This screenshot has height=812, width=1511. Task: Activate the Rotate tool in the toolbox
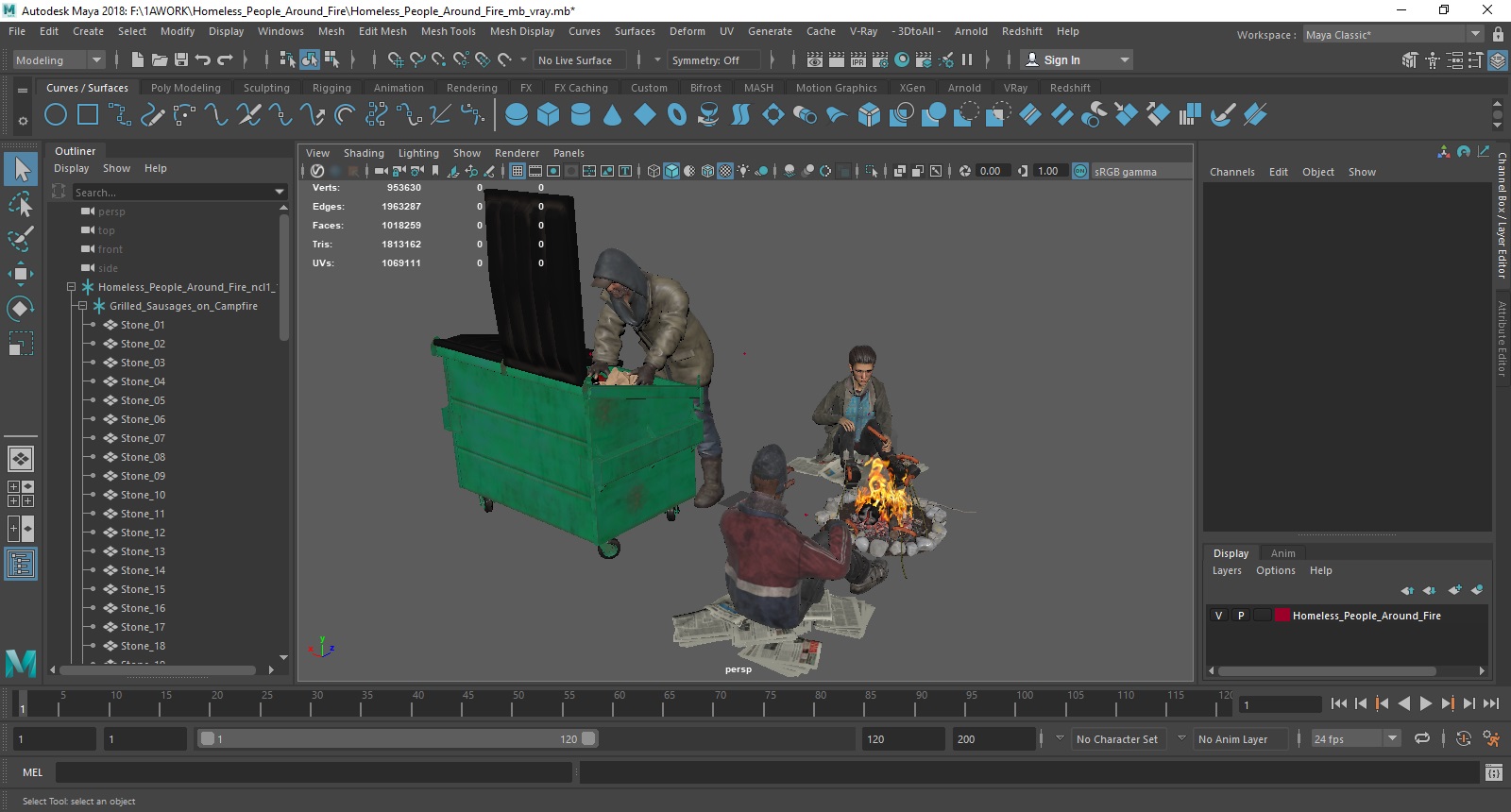click(x=21, y=309)
